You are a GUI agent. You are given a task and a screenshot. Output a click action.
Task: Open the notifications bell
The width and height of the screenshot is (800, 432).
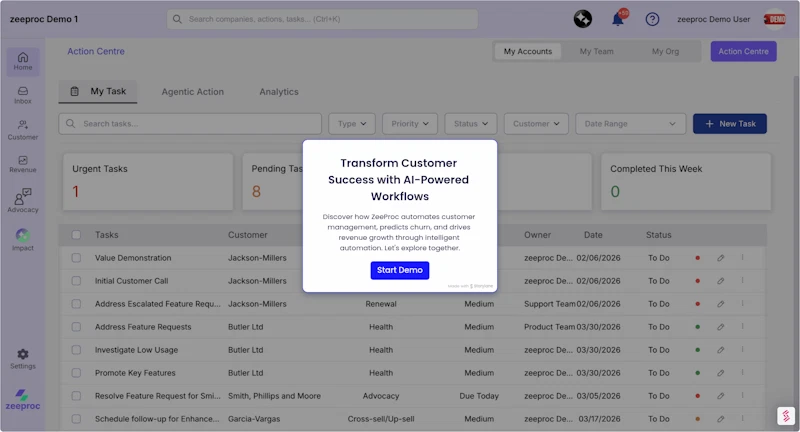coord(618,19)
